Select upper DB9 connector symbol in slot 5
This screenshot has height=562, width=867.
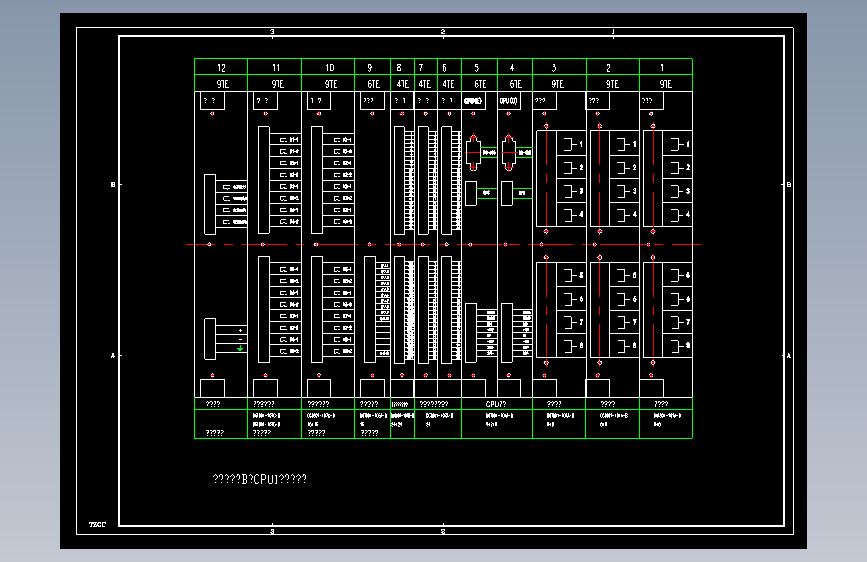pyautogui.click(x=473, y=153)
